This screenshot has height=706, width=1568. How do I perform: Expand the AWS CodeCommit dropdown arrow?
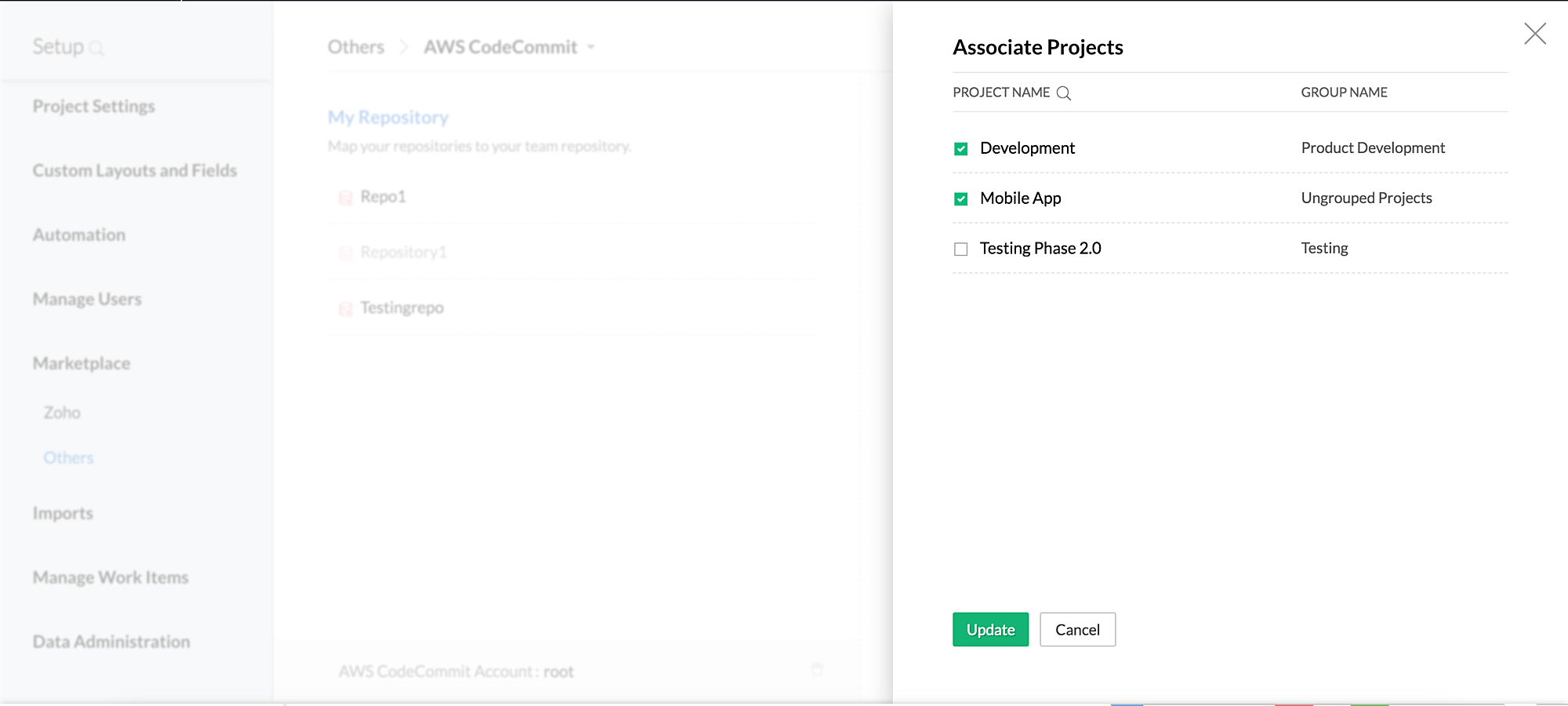click(591, 48)
